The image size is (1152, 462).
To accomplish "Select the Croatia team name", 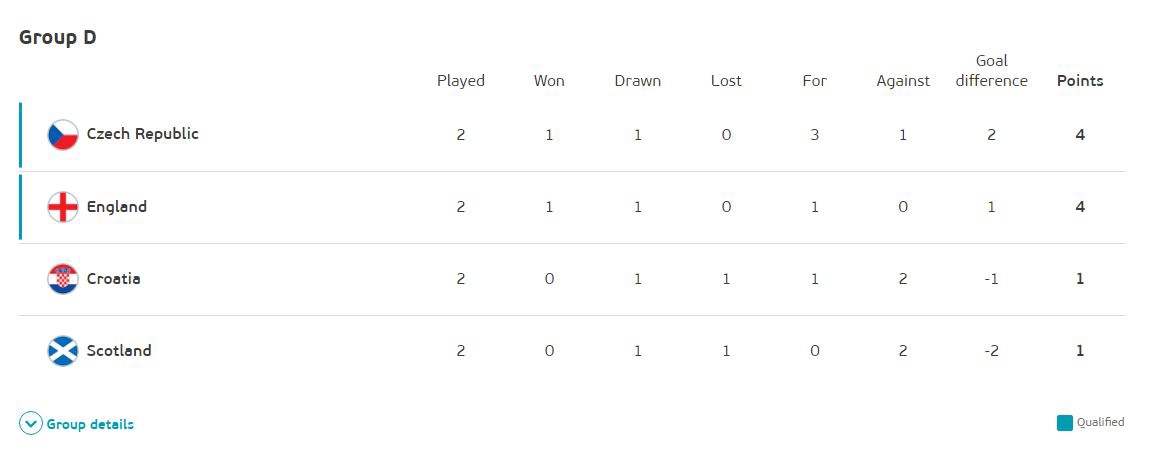I will [x=113, y=279].
